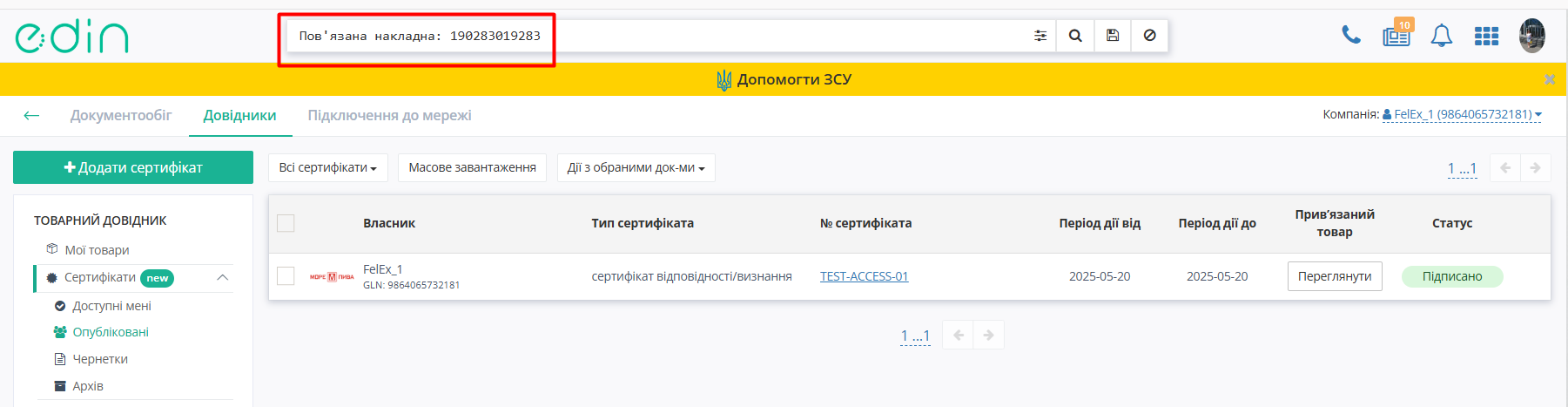Screen dimensions: 1568x407
Task: Save the search query with floppy icon
Action: tap(1113, 36)
